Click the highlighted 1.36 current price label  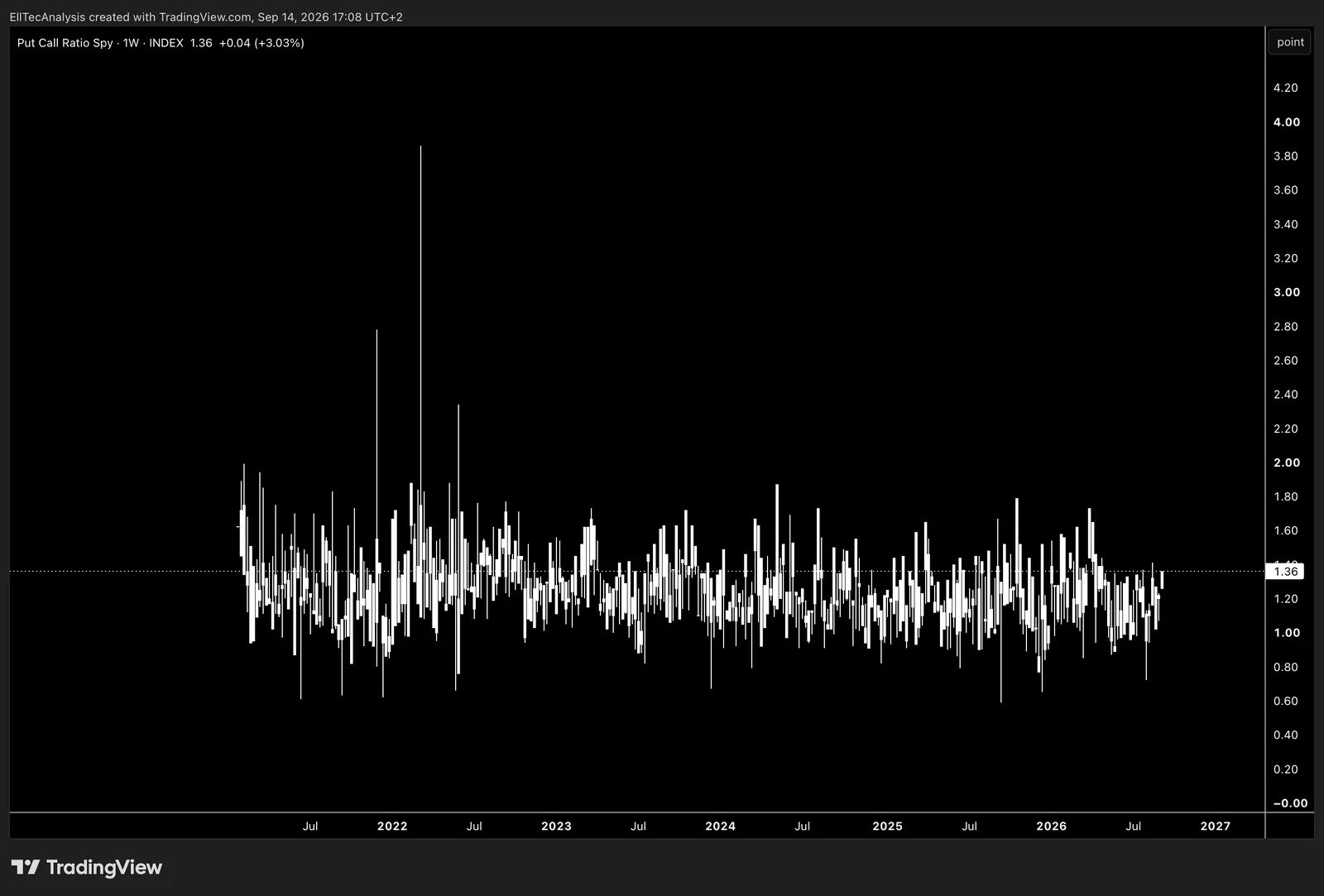coord(1286,572)
